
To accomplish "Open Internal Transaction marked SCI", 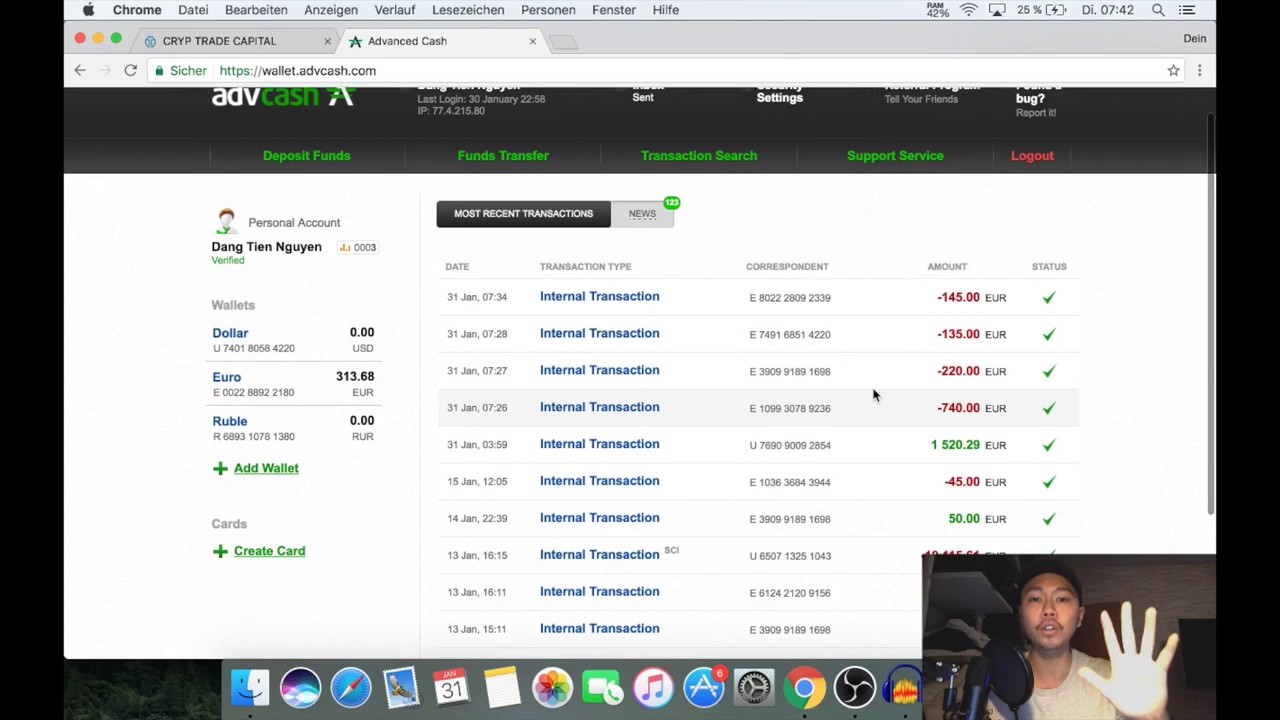I will 599,555.
